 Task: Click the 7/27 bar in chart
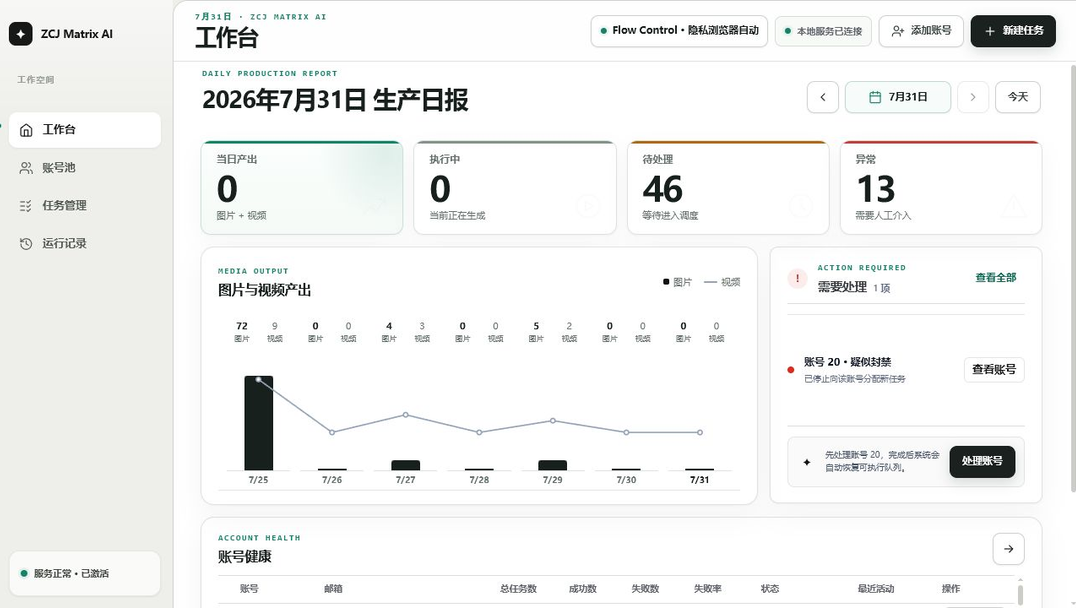[x=406, y=465]
